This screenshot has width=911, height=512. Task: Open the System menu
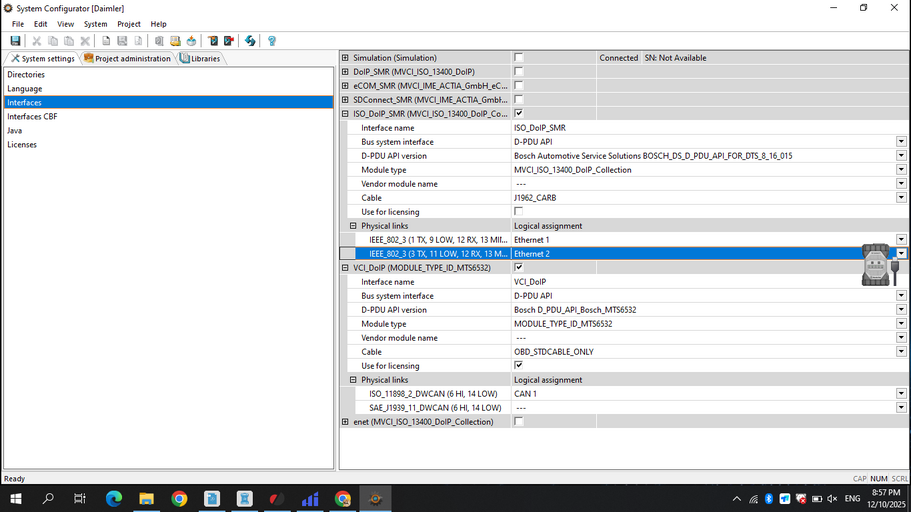95,24
